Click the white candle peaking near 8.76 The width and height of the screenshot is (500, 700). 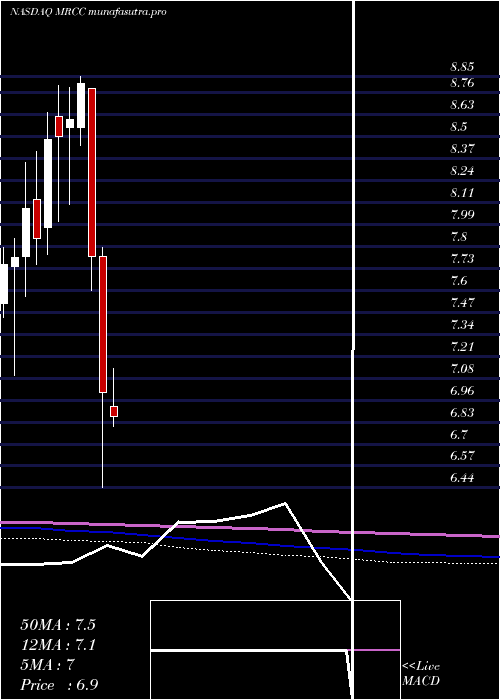coord(81,106)
